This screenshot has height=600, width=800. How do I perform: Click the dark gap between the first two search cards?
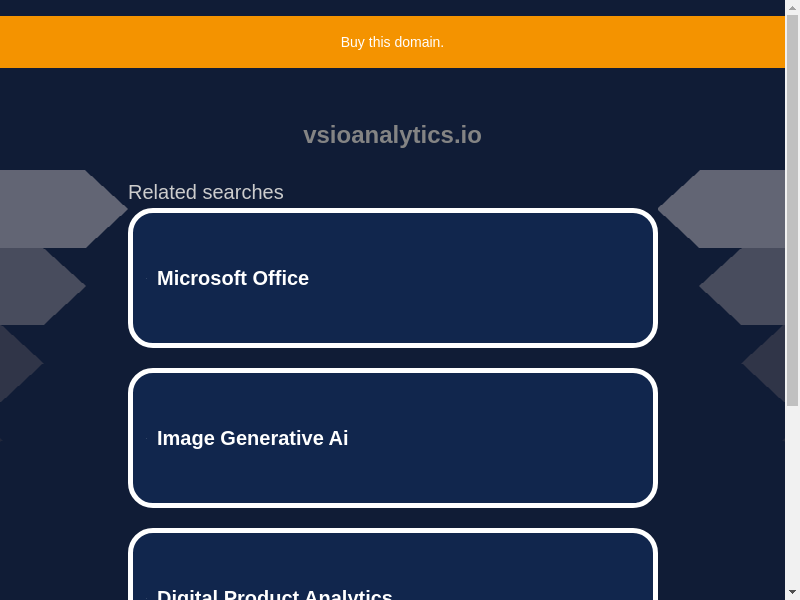pyautogui.click(x=392, y=358)
